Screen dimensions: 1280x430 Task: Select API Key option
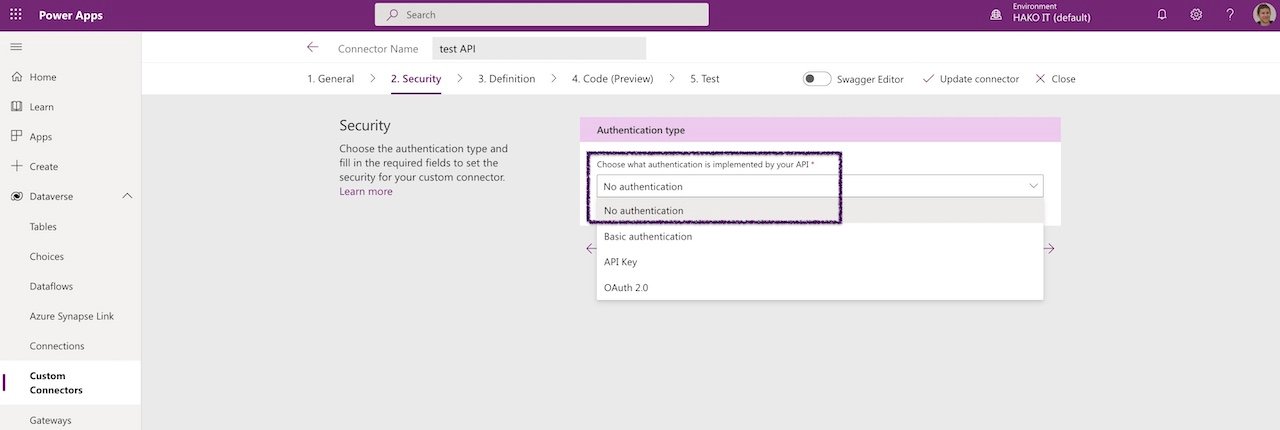click(x=820, y=262)
